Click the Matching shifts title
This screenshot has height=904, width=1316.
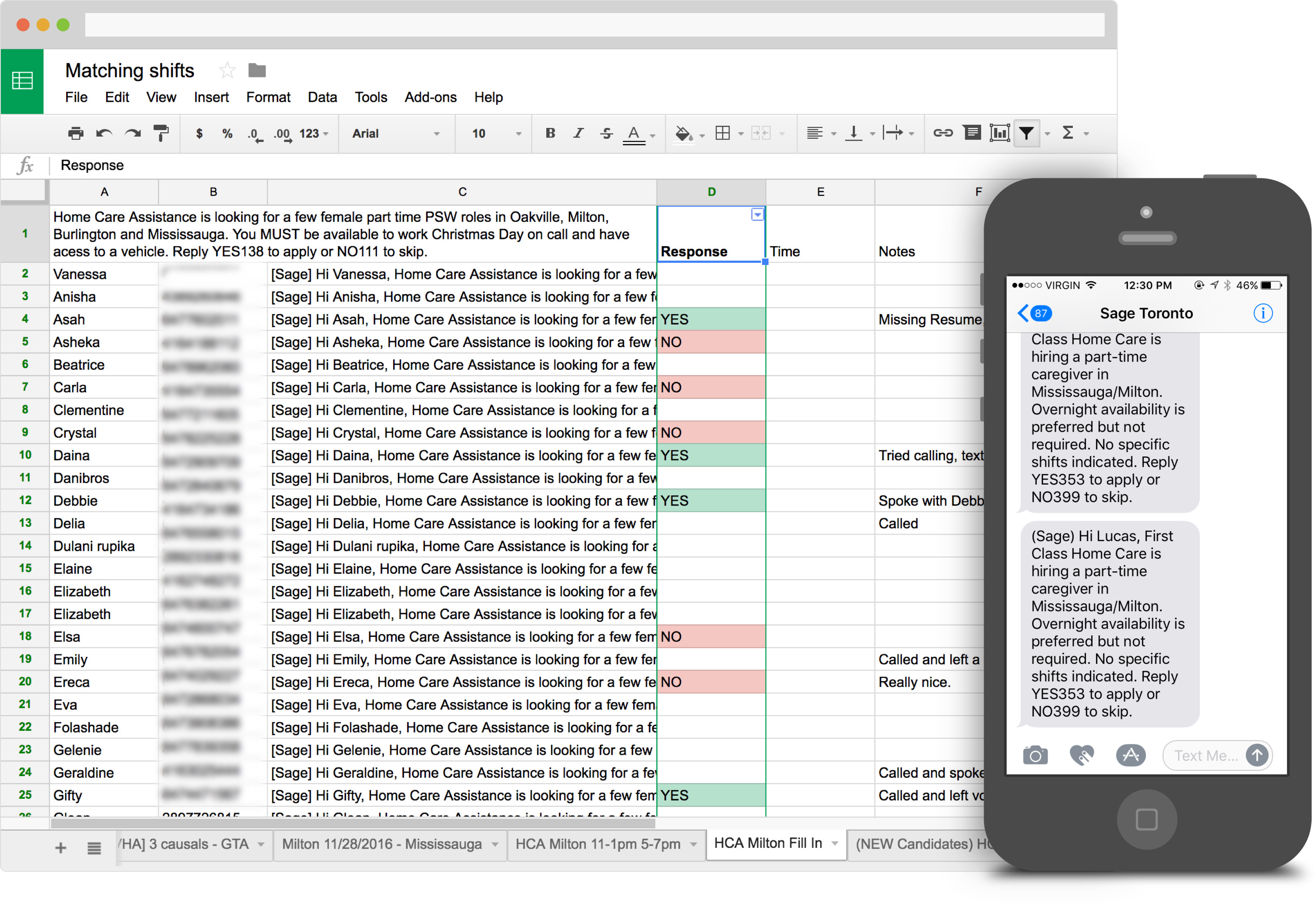coord(130,70)
